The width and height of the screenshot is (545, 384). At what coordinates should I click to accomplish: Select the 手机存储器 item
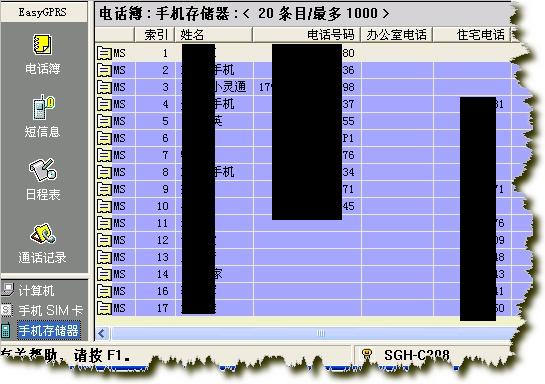point(49,330)
